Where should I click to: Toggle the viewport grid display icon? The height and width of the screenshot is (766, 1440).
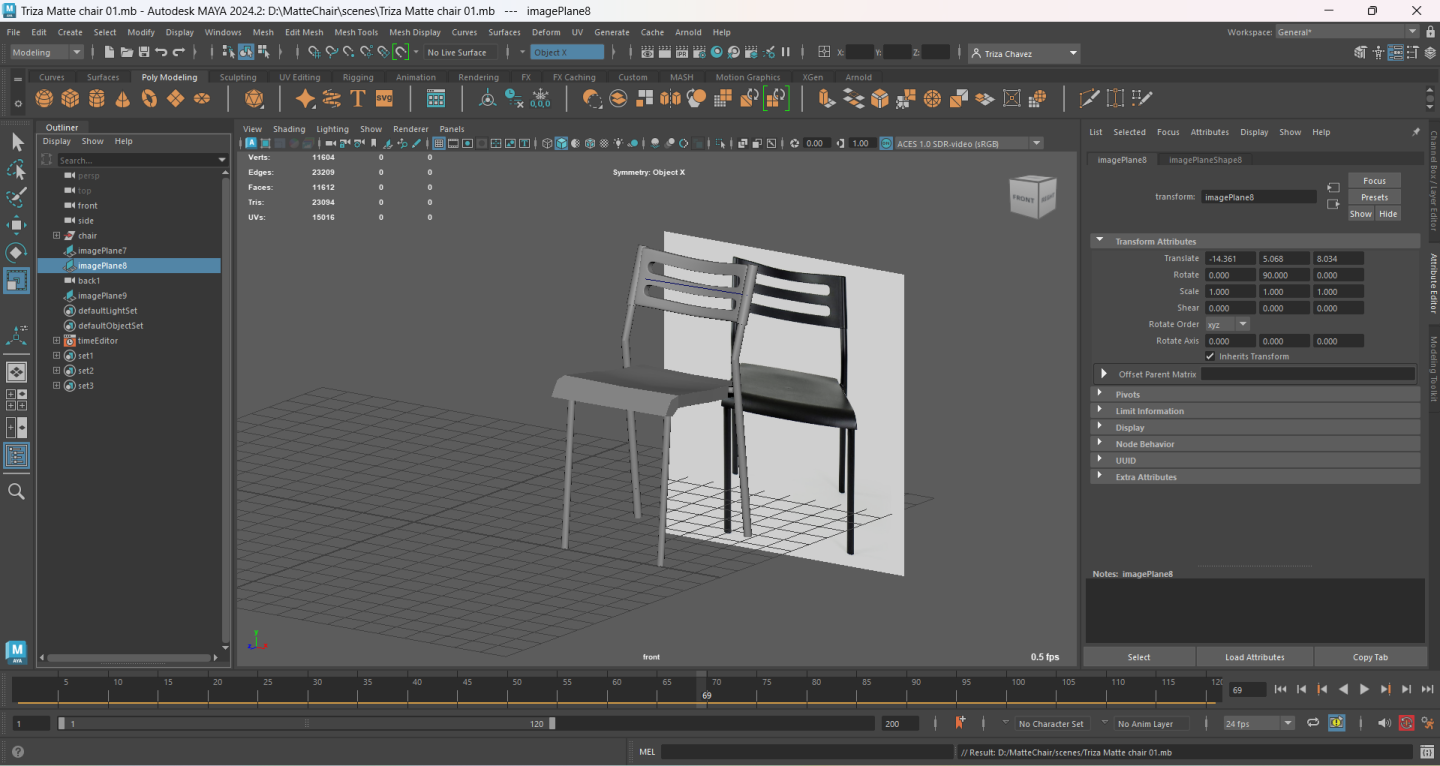point(439,143)
